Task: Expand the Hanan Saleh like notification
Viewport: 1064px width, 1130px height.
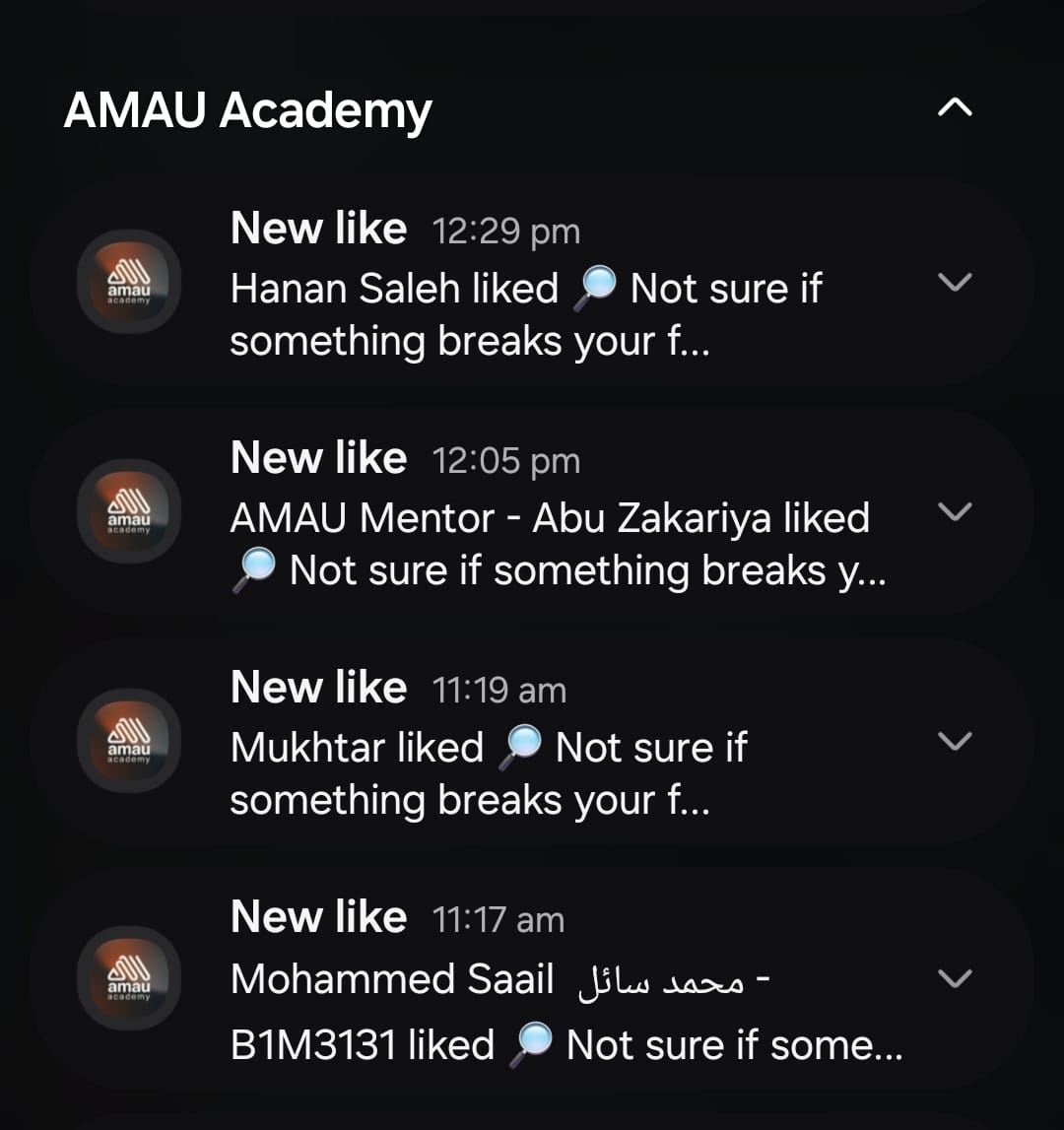Action: point(955,283)
